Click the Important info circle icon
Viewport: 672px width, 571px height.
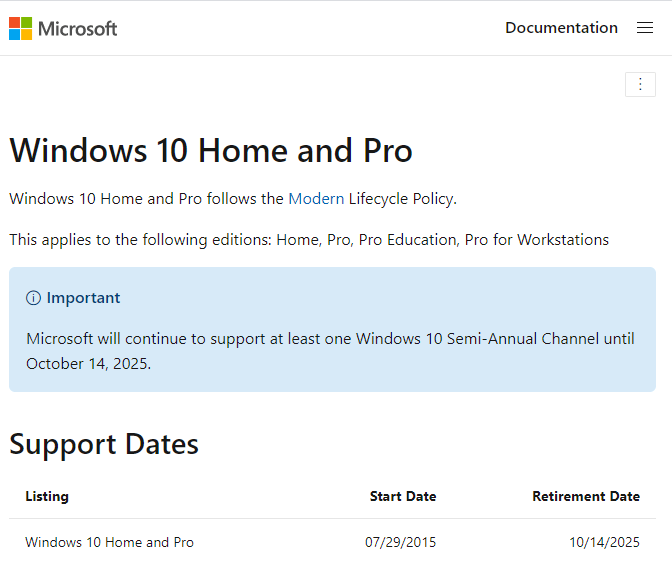34,298
